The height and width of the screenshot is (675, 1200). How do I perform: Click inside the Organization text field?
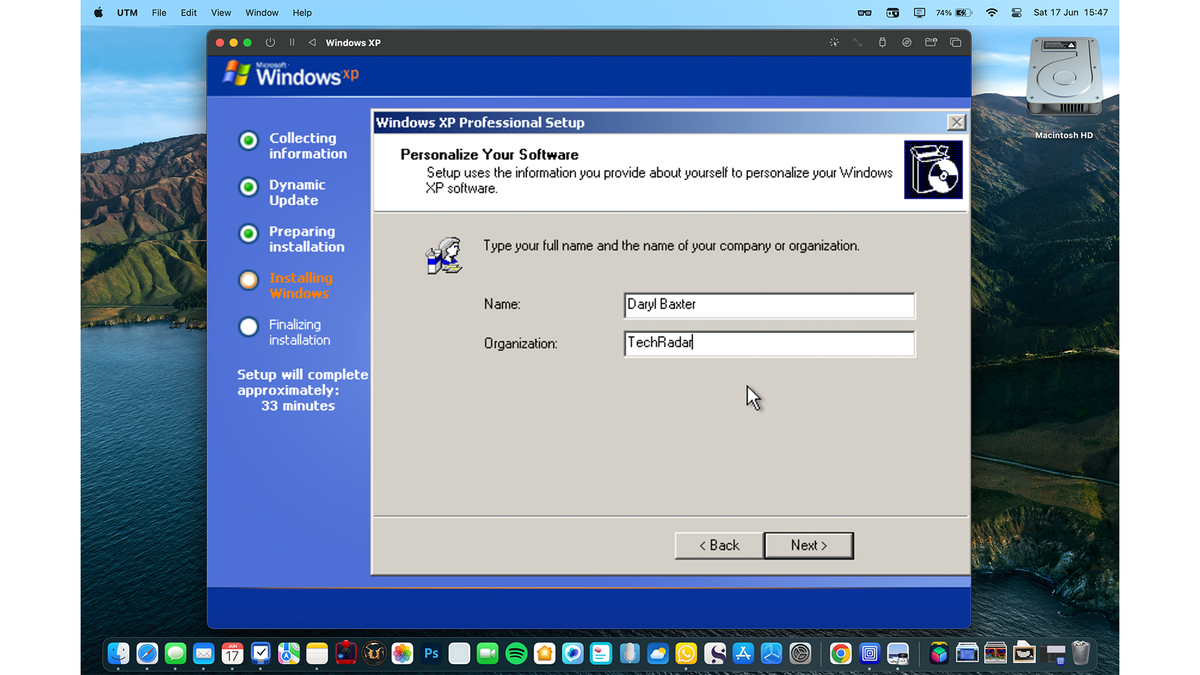(768, 343)
